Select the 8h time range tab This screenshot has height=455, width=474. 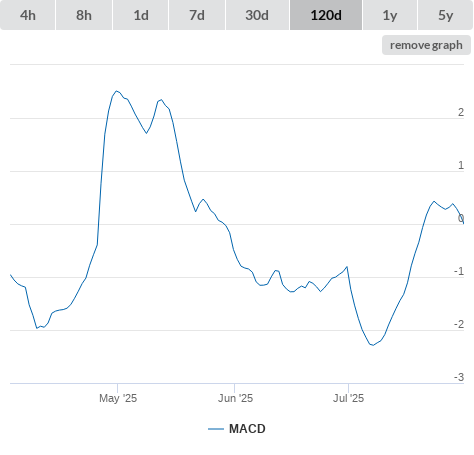coord(84,15)
